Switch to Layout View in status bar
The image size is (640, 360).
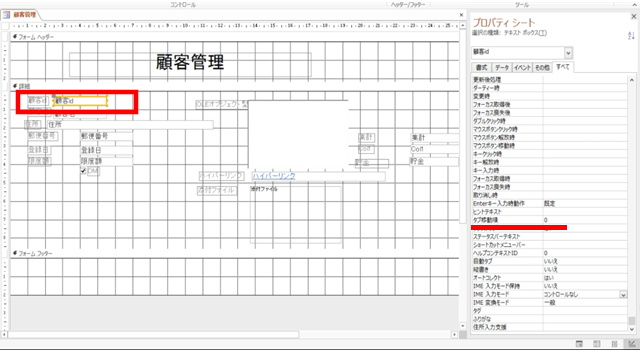coord(614,344)
